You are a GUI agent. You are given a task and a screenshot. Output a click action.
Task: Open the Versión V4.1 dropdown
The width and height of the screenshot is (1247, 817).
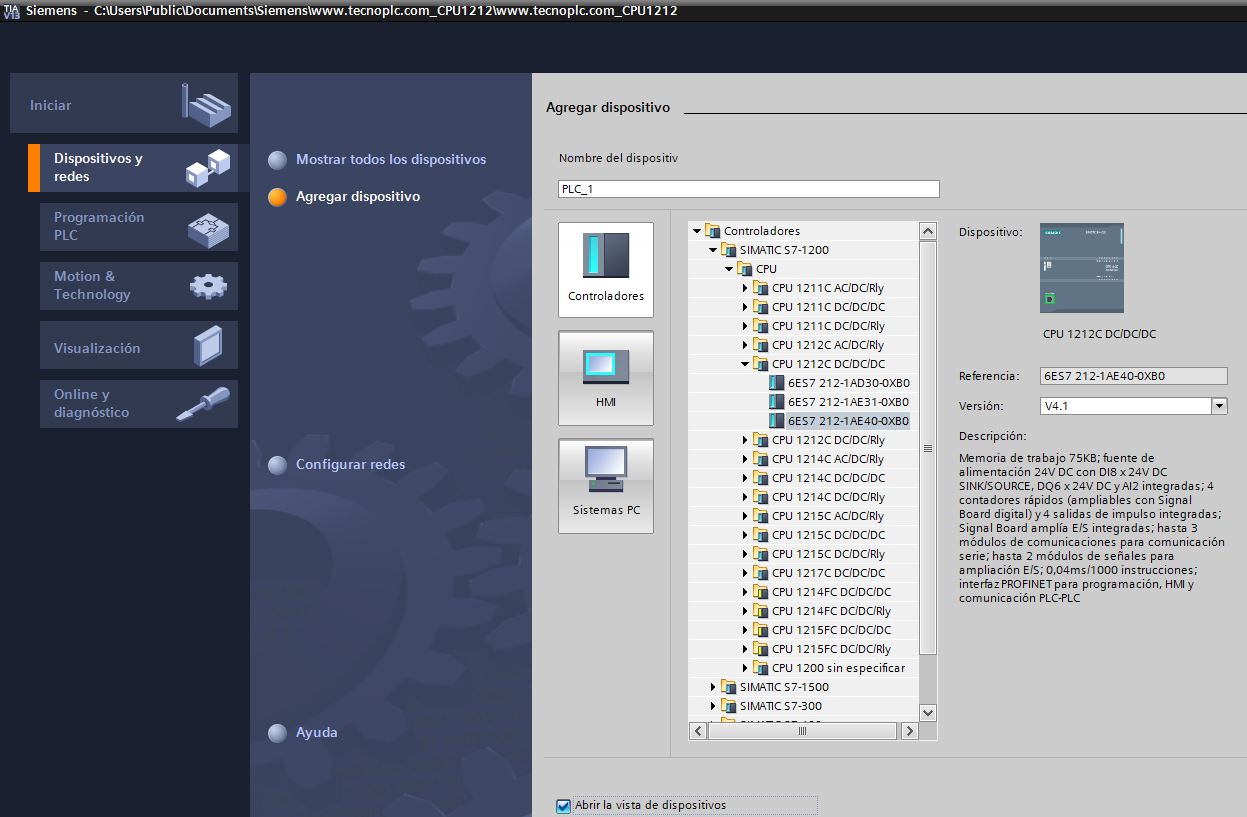(1219, 407)
